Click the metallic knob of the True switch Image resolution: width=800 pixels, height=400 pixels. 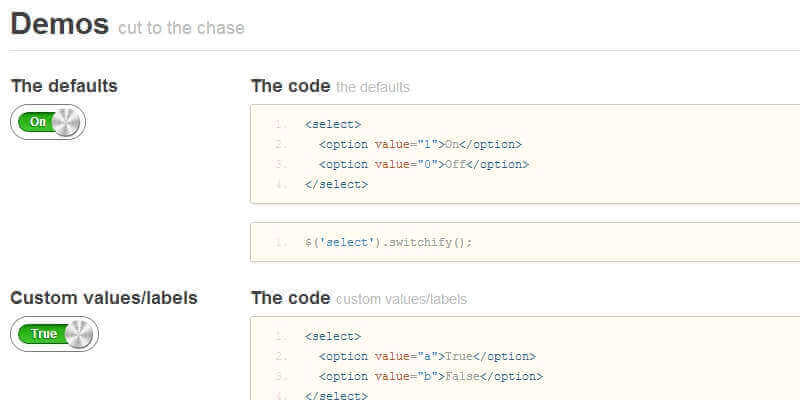coord(80,334)
